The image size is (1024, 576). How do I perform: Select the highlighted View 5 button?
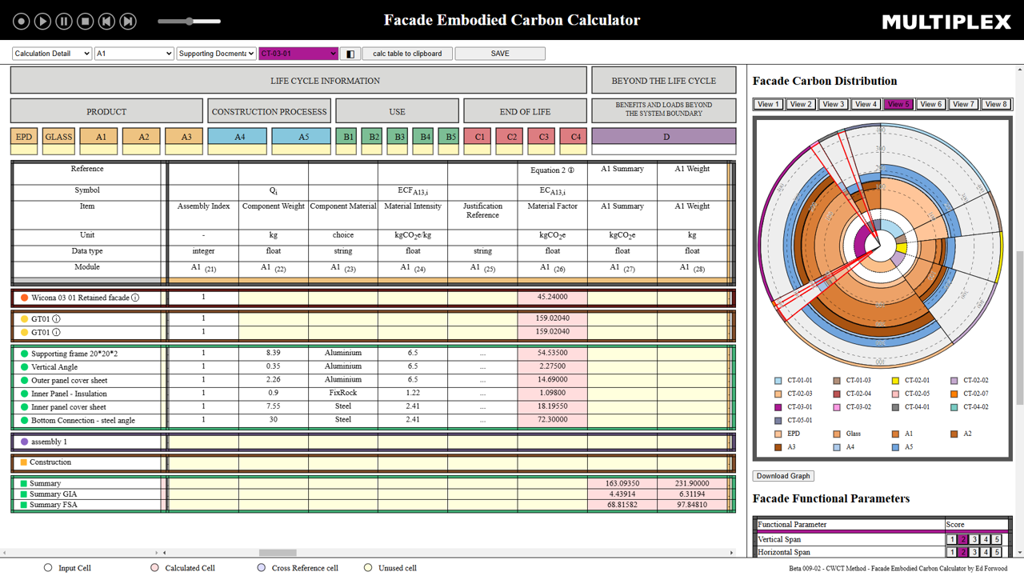(x=898, y=104)
